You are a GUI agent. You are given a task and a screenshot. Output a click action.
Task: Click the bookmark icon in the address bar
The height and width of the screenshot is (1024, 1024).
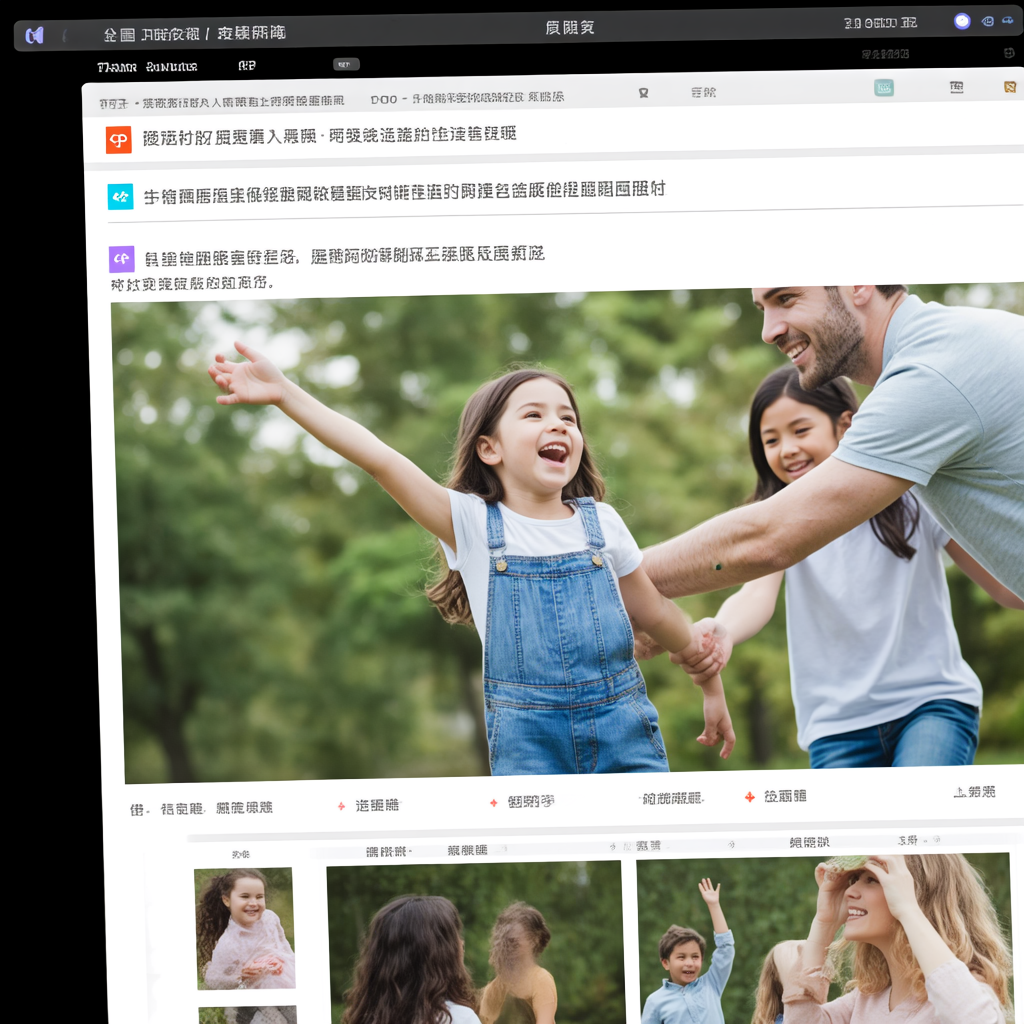(x=644, y=91)
